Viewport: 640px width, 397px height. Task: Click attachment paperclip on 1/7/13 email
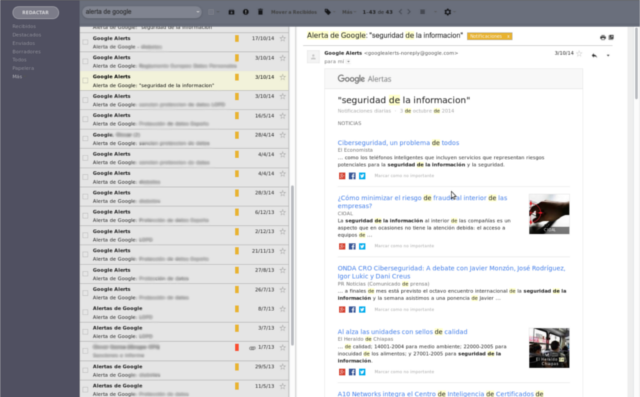tap(252, 348)
